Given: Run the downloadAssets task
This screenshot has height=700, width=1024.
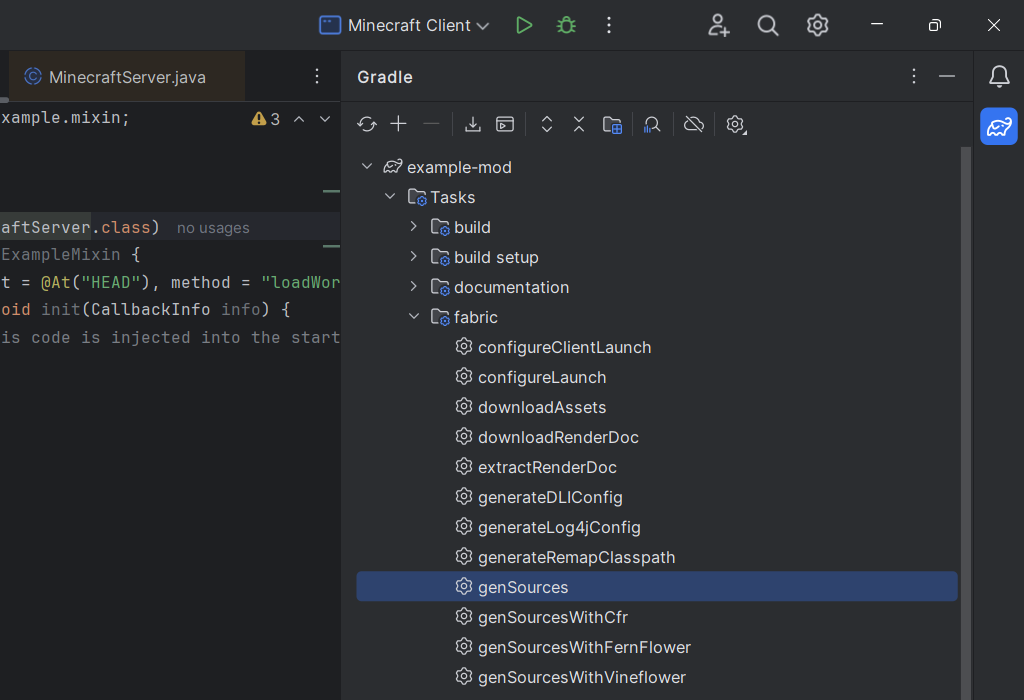Looking at the screenshot, I should point(542,407).
